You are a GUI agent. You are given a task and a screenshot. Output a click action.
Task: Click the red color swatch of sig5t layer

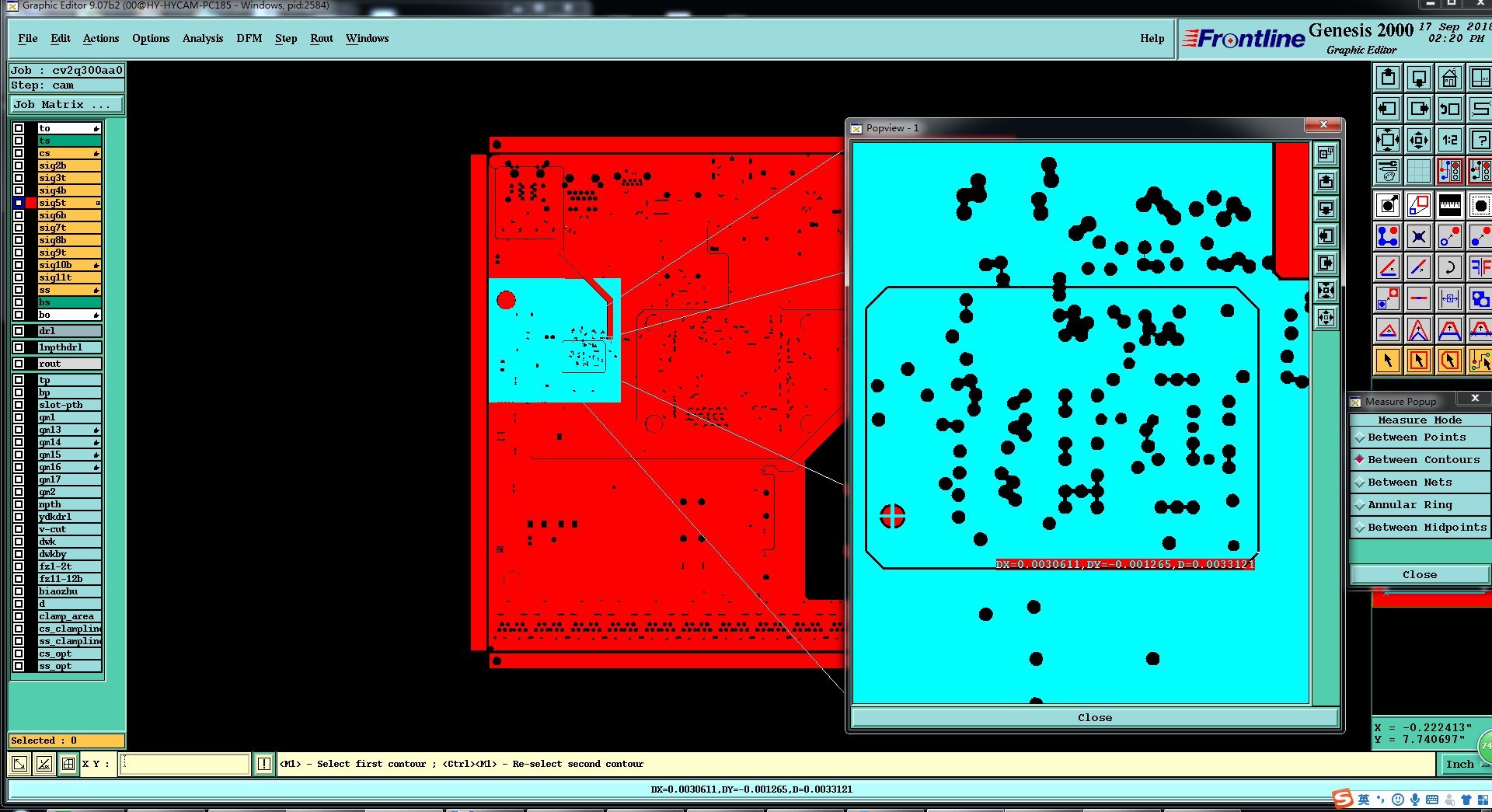(31, 203)
